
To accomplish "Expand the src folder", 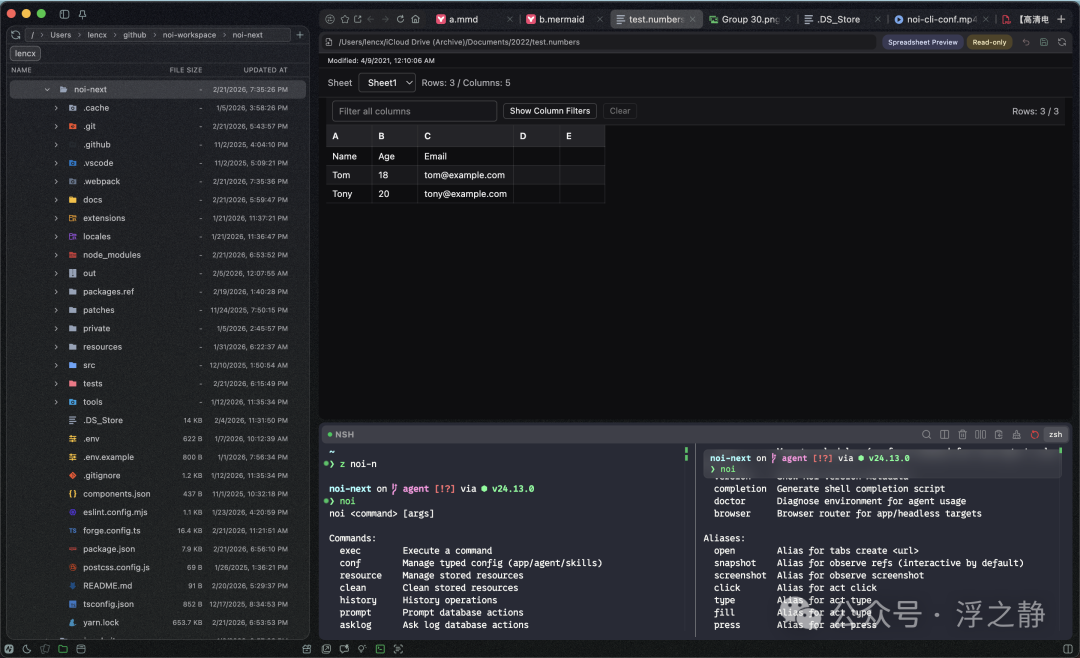I will click(56, 365).
